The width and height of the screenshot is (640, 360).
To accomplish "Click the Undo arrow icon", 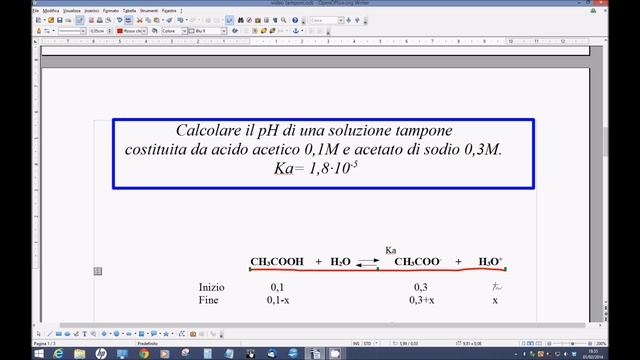I will [180, 20].
